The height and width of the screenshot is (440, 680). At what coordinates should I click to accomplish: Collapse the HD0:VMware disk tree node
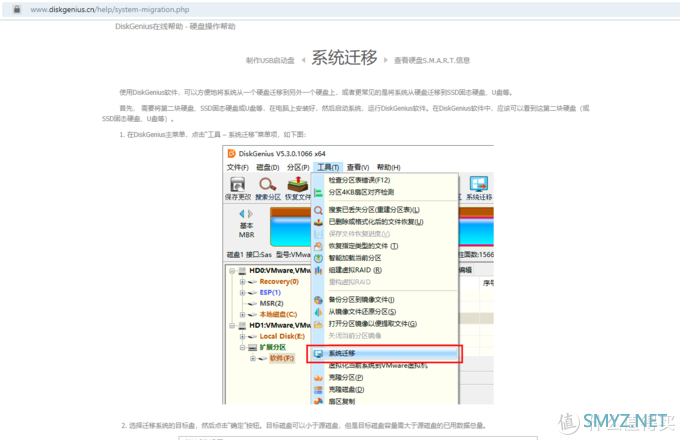pyautogui.click(x=232, y=271)
